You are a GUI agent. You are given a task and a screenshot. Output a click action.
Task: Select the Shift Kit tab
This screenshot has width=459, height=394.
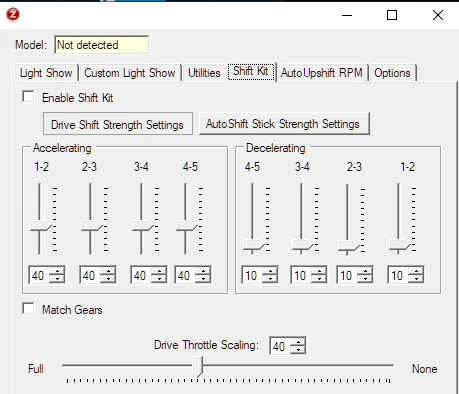(x=251, y=71)
